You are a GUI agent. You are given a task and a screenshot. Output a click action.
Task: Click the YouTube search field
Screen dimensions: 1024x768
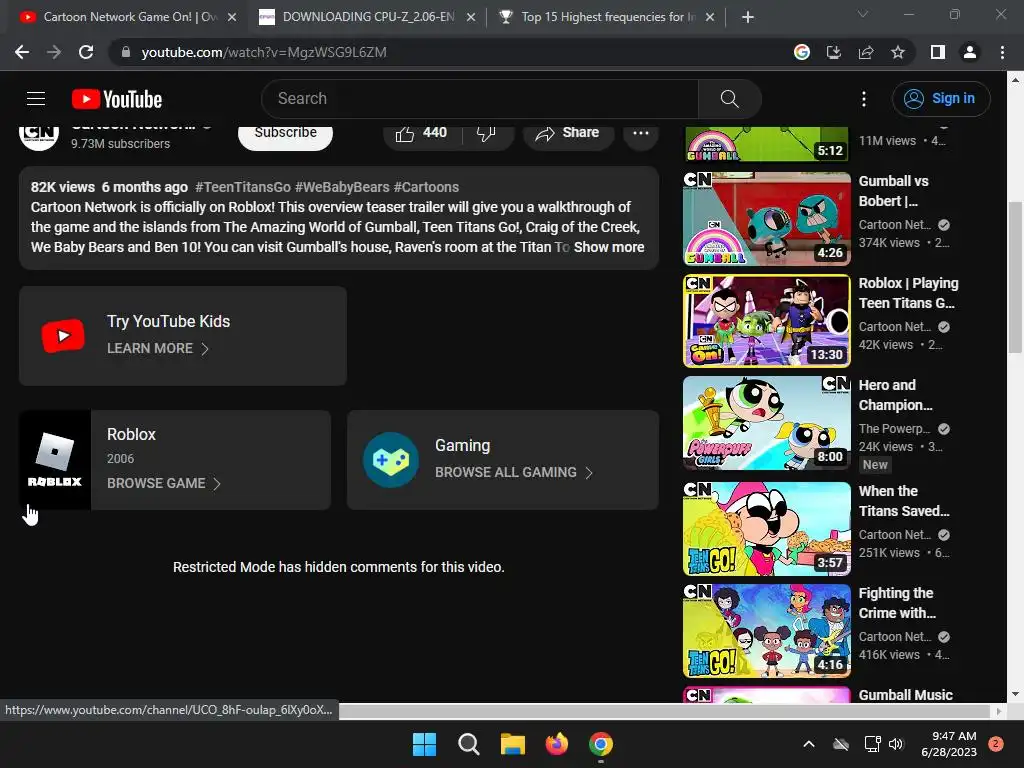480,99
